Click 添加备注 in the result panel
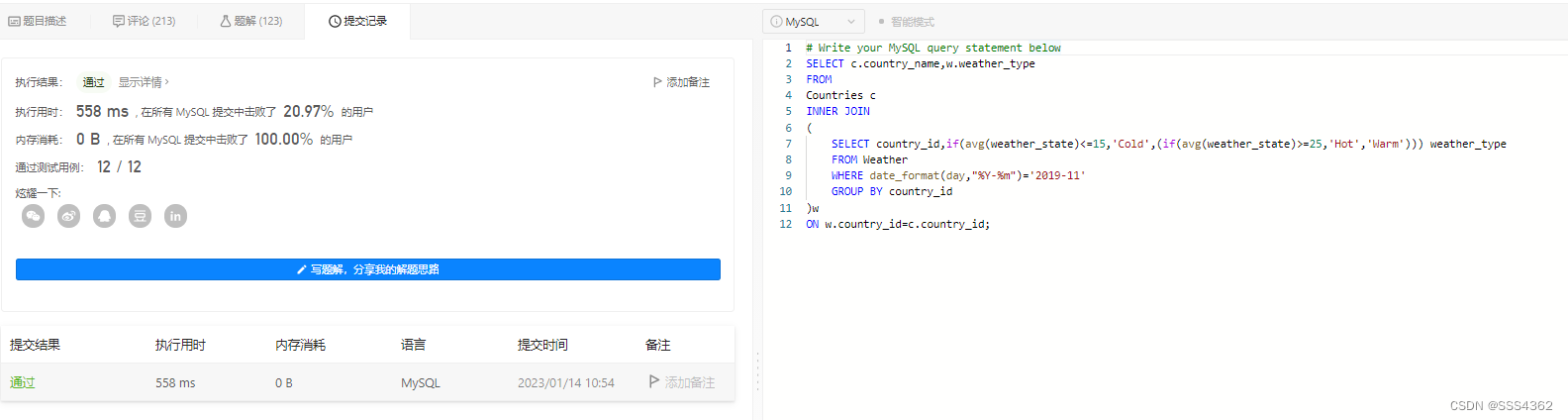 click(682, 82)
